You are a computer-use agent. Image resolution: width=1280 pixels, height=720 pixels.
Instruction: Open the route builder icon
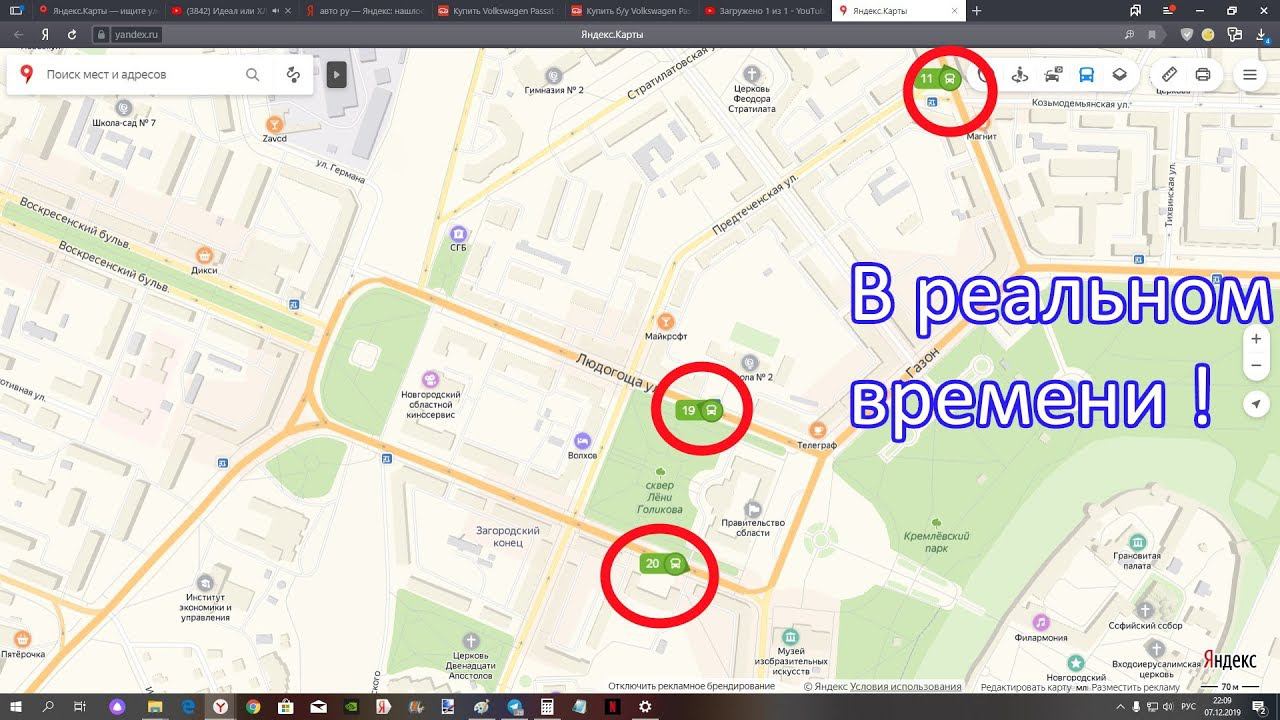pos(293,74)
